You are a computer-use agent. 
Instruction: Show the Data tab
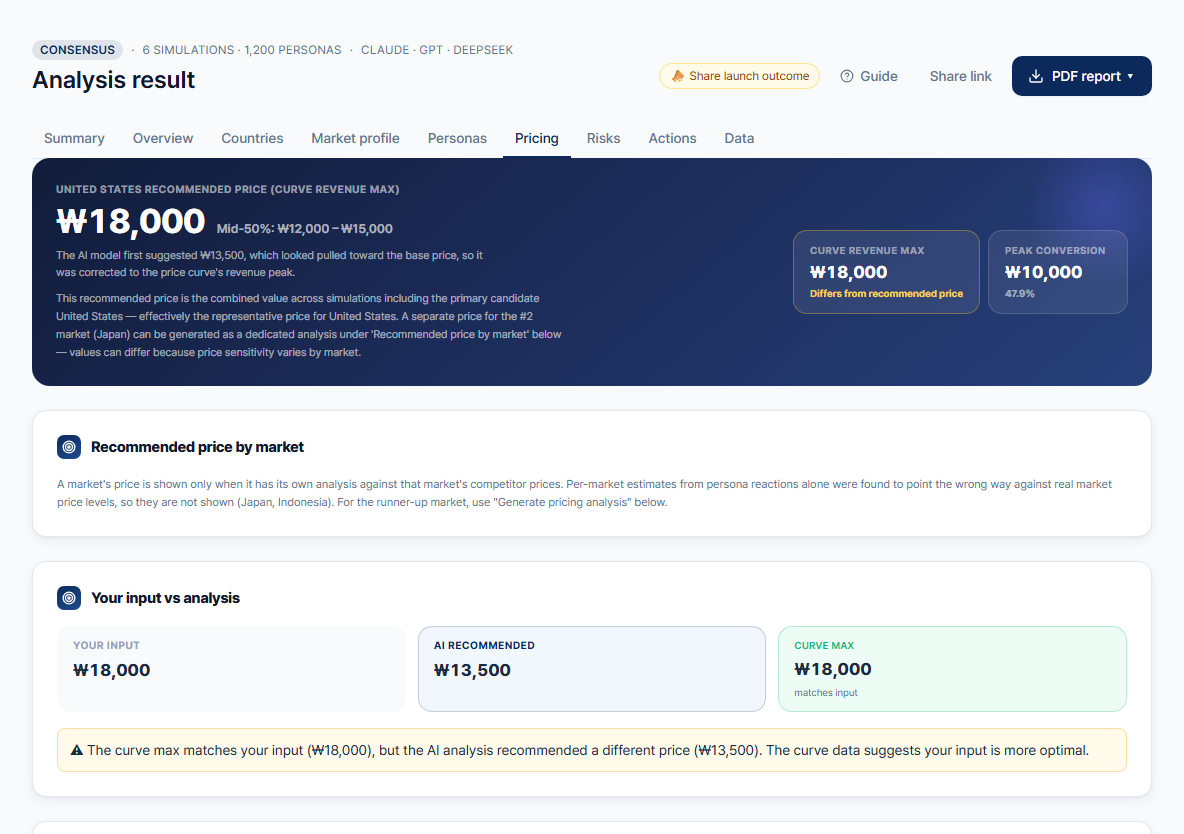pyautogui.click(x=739, y=138)
